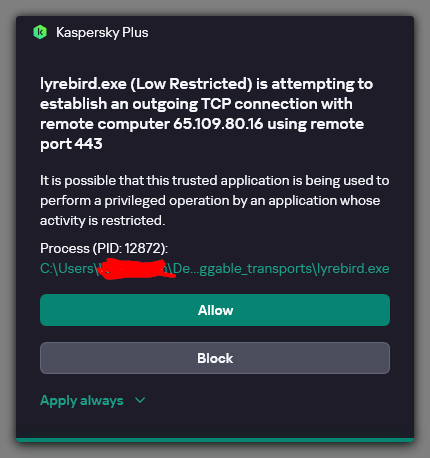Click the Kaspersky green hexagon logo icon
Viewport: 430px width, 458px height.
40,32
